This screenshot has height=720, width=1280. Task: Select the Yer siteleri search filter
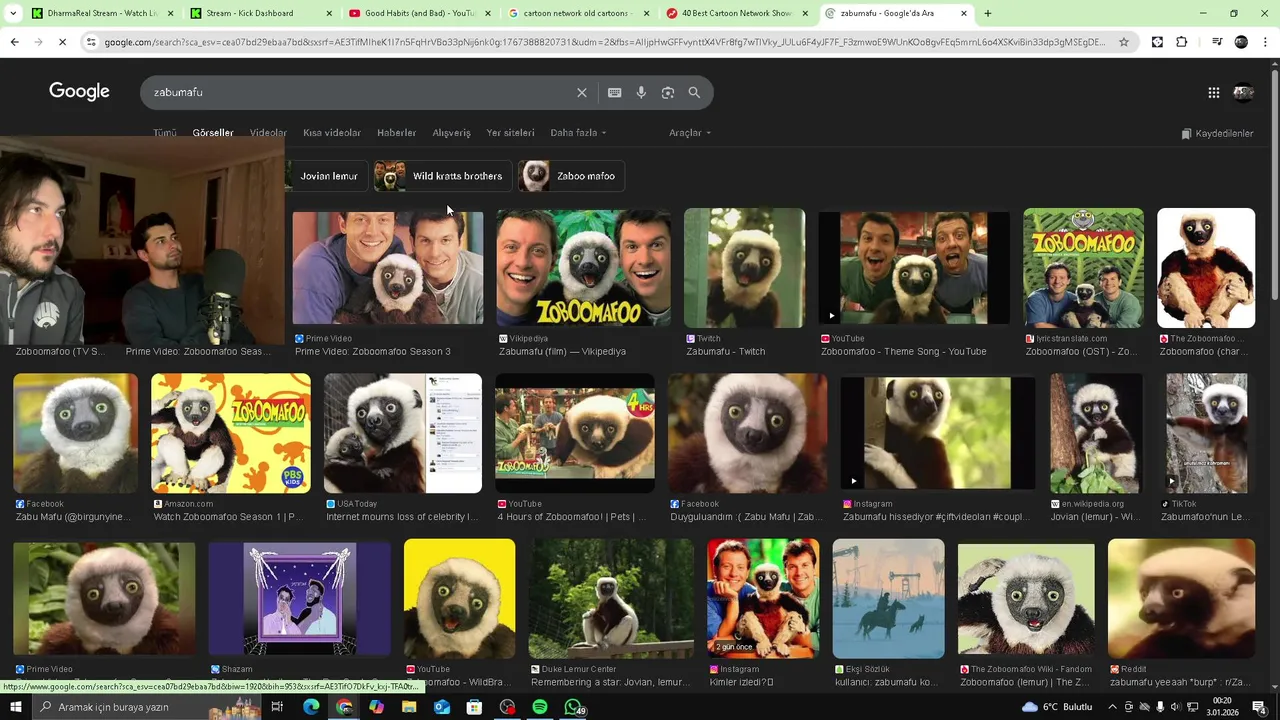tap(510, 133)
